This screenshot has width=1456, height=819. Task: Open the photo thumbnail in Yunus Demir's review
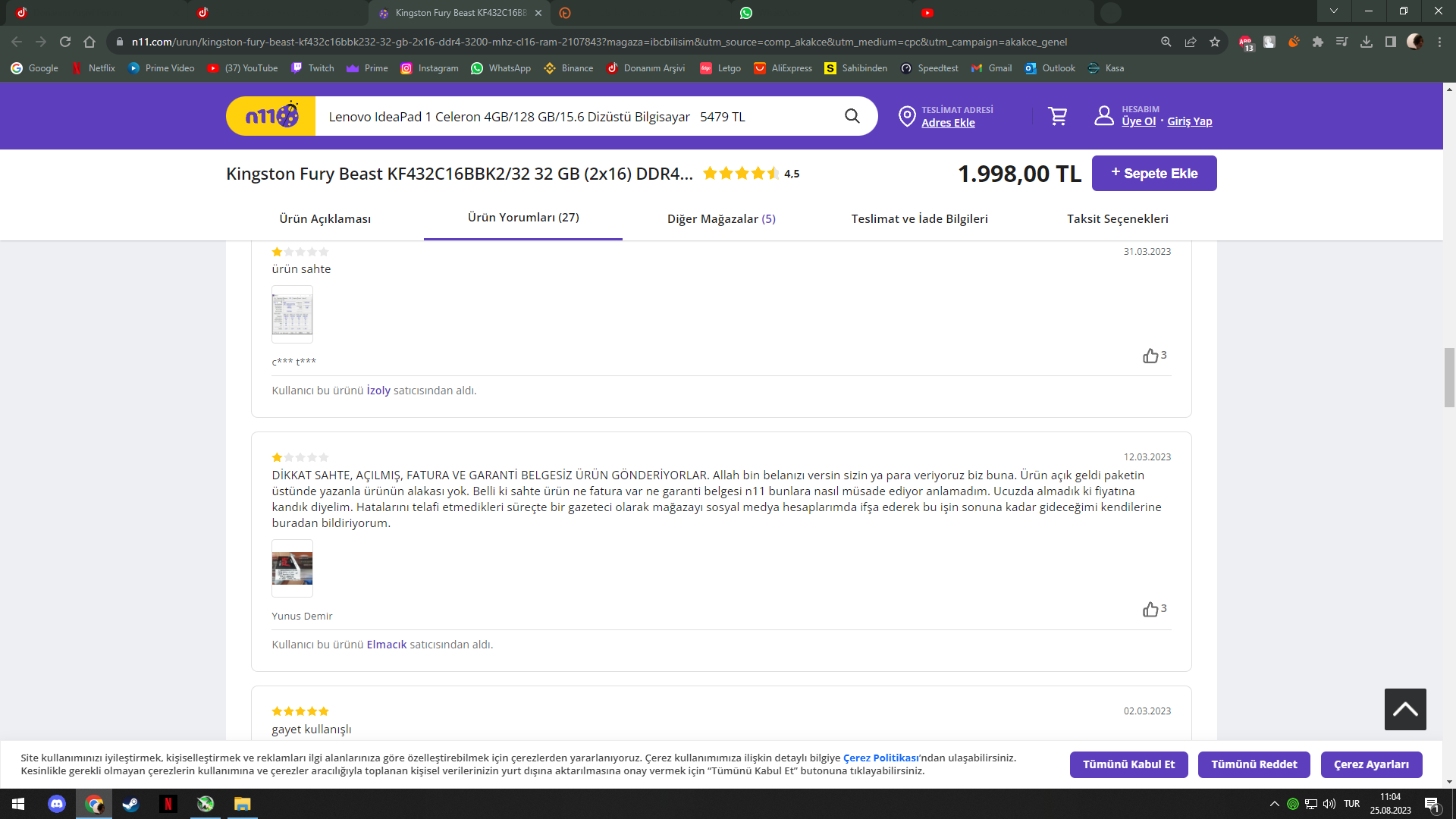click(291, 568)
